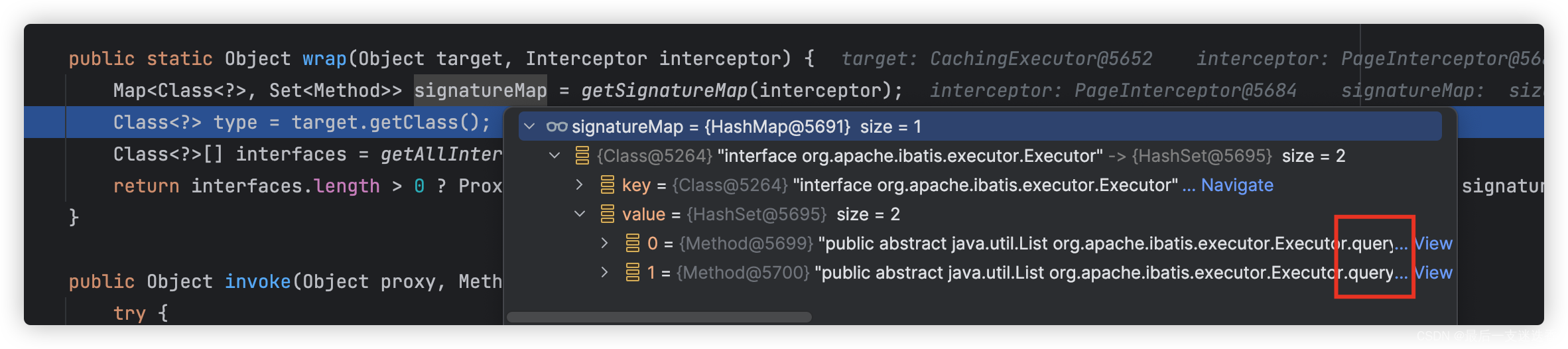Open View link for Method@5699
Image resolution: width=1568 pixels, height=349 pixels.
[x=1433, y=244]
